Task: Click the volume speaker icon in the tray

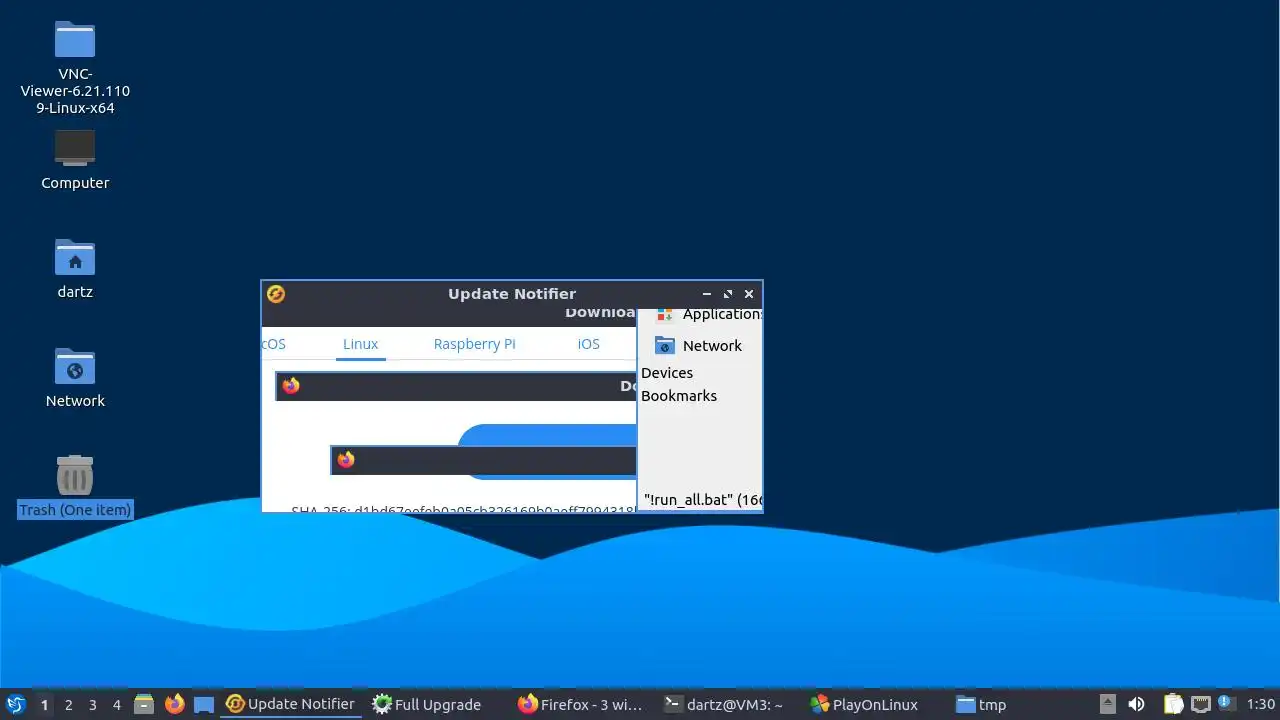Action: point(1136,704)
